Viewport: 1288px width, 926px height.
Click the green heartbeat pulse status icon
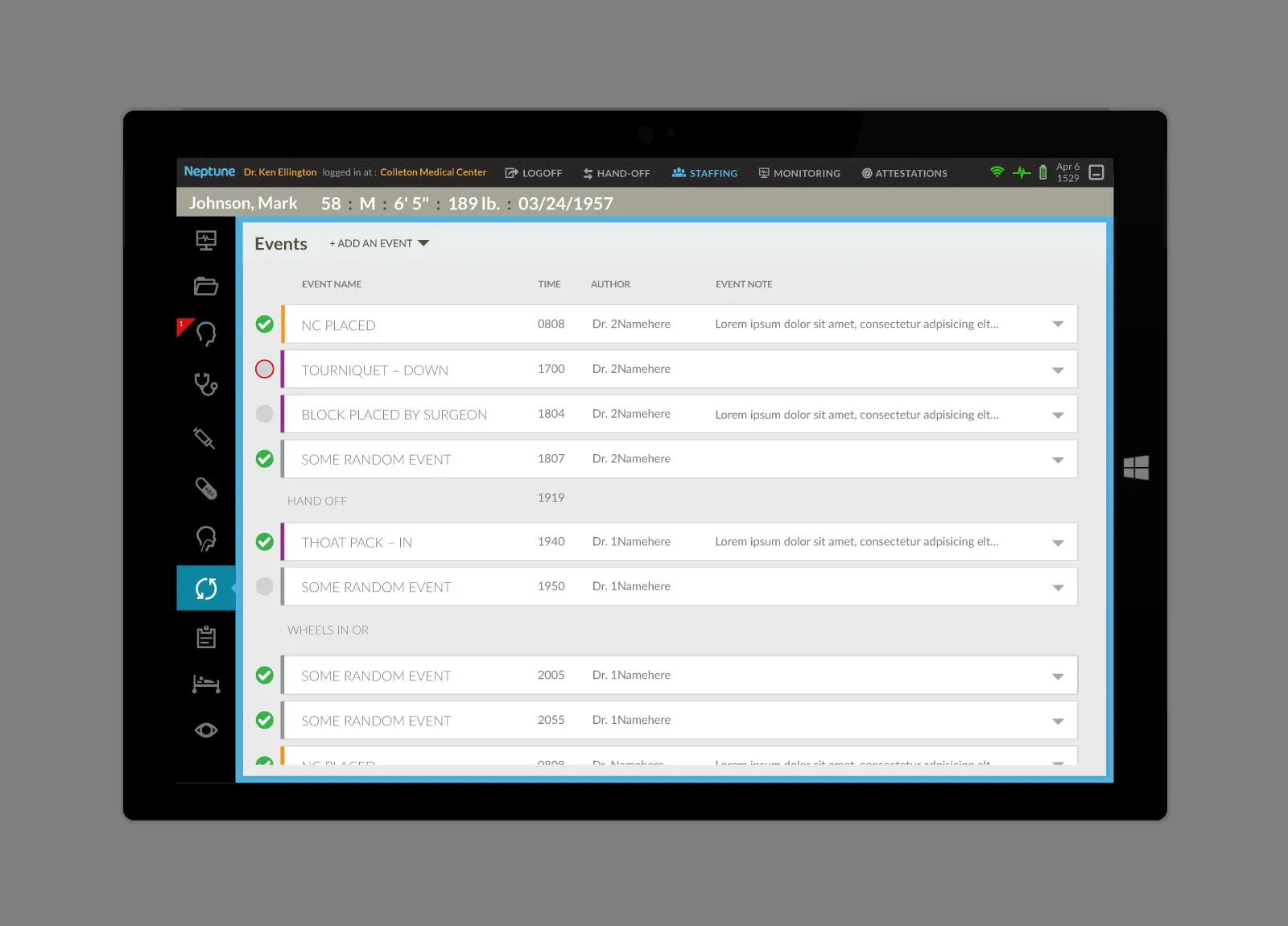pos(1022,172)
